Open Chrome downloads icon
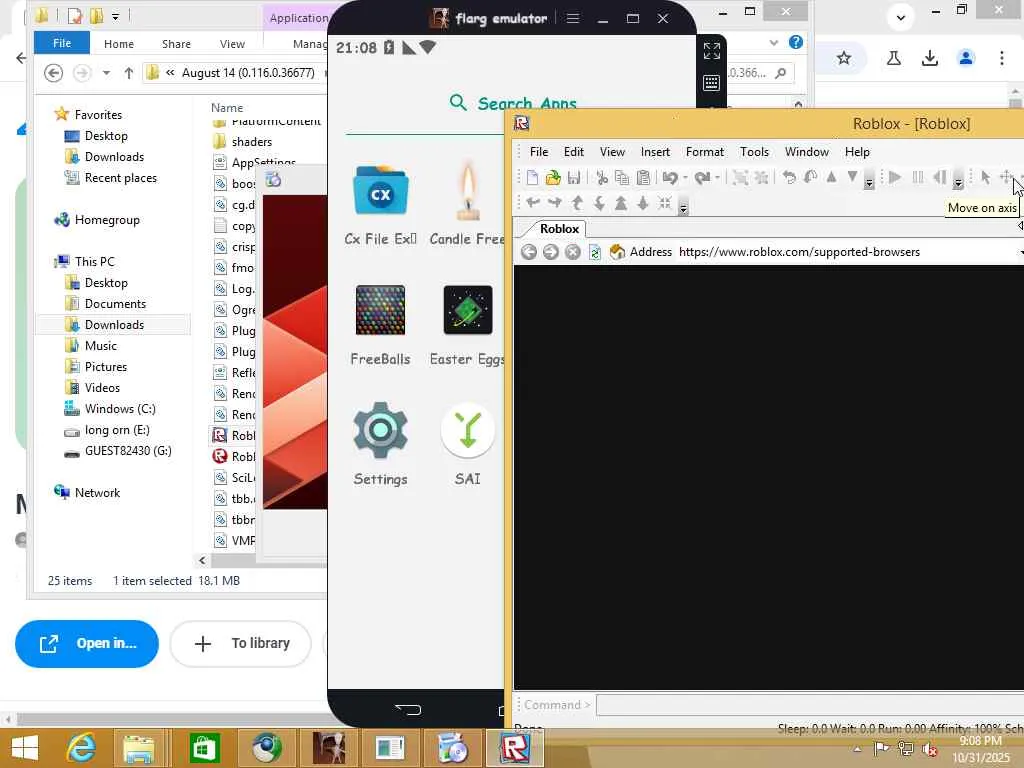 (930, 58)
